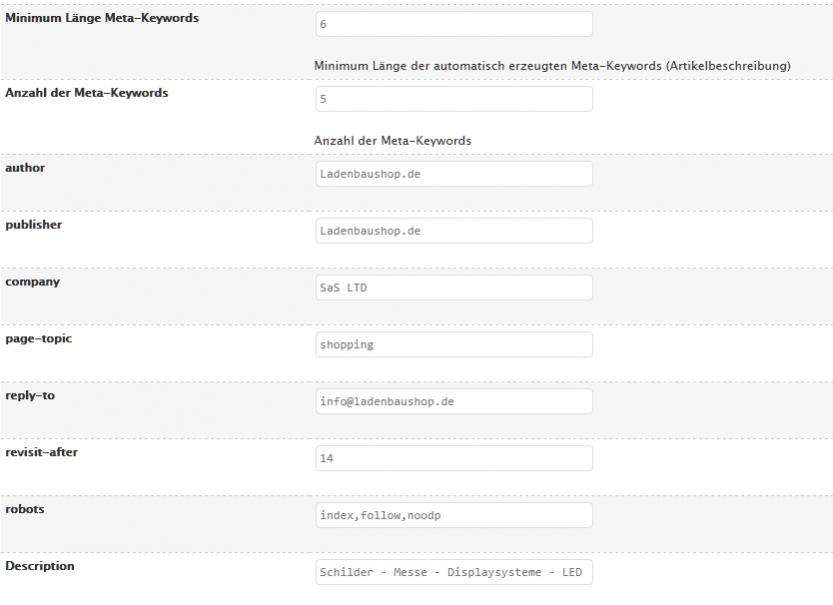Click the "revisit-after" row label
The height and width of the screenshot is (605, 833).
tap(42, 453)
